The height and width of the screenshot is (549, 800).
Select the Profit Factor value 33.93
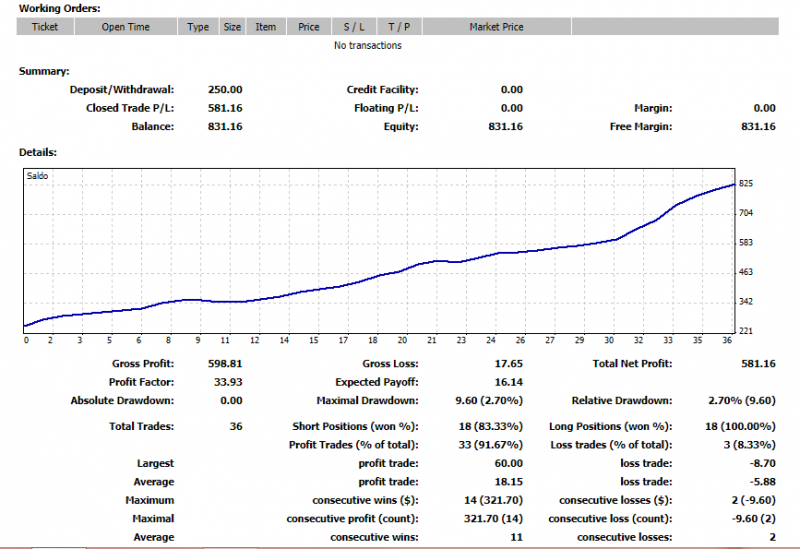[228, 382]
